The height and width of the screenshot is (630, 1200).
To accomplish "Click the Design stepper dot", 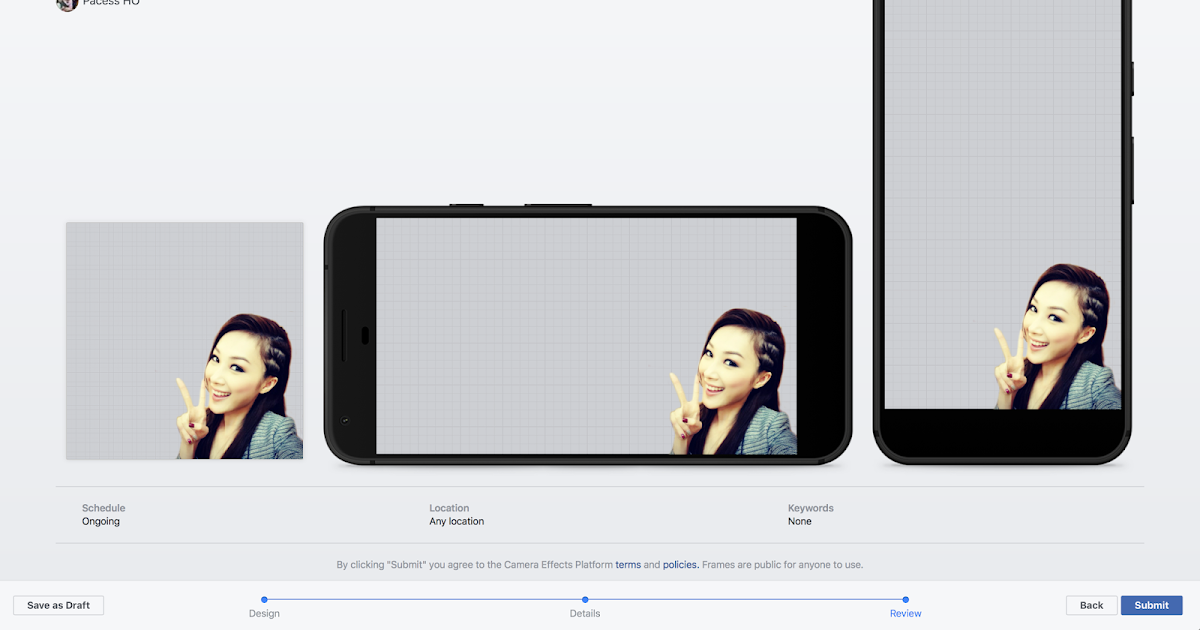I will 264,599.
